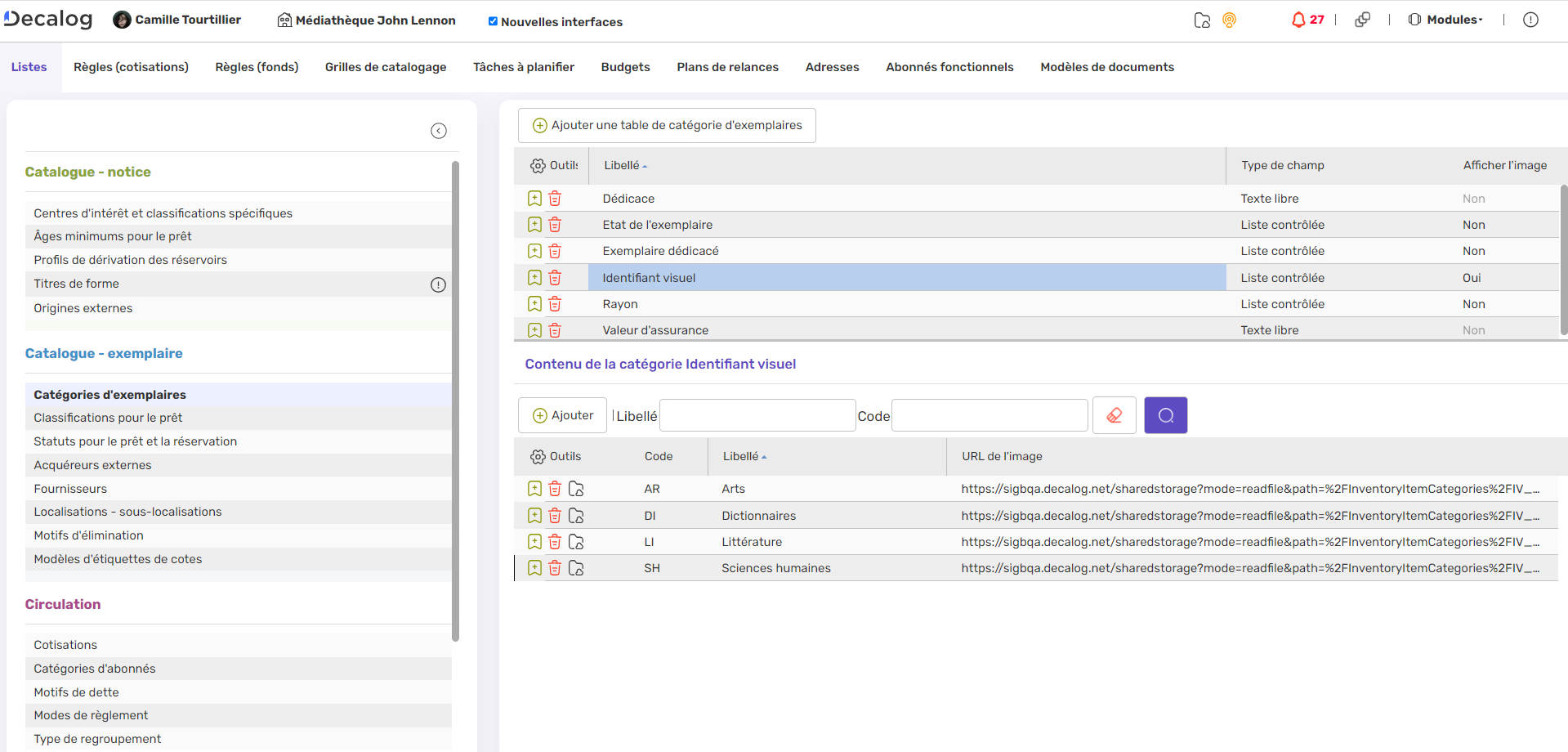This screenshot has width=1568, height=752.
Task: Switch to the Budgets tab
Action: click(625, 67)
